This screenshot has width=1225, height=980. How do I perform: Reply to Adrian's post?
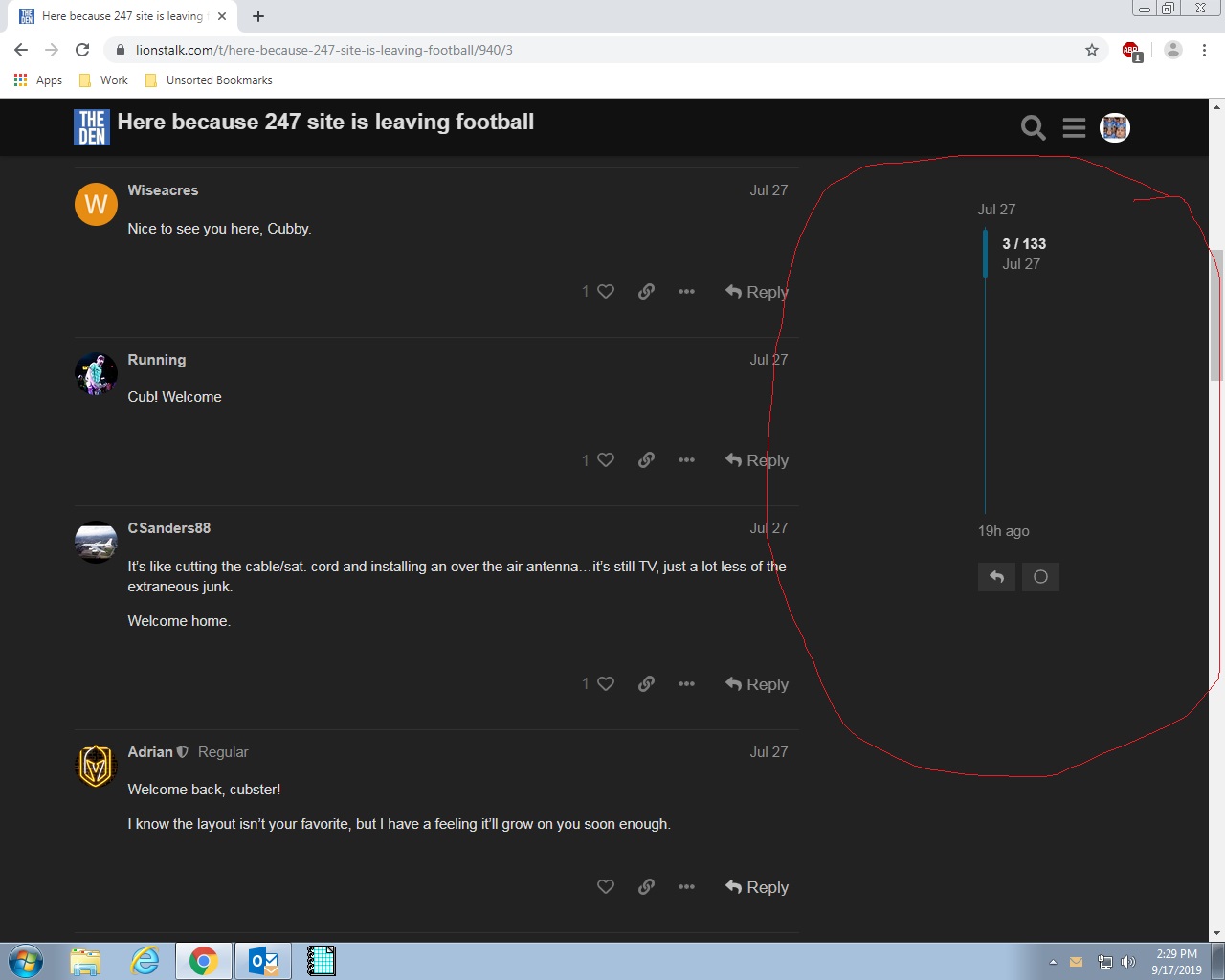tap(757, 887)
